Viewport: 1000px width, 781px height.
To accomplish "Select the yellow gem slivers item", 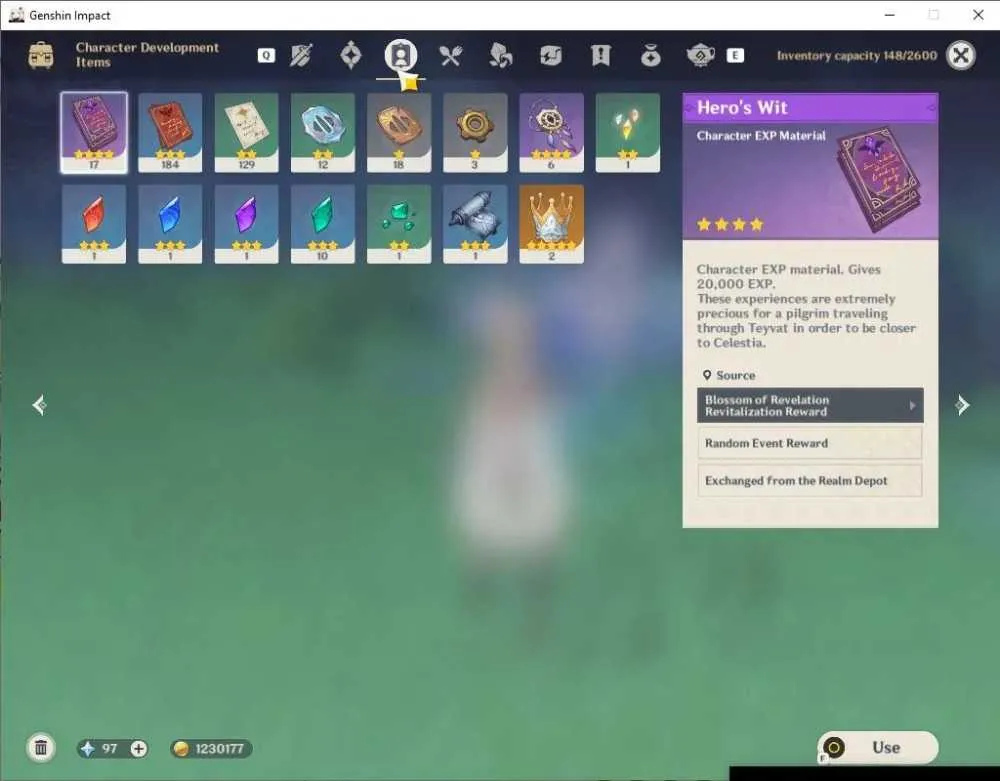I will coord(628,133).
